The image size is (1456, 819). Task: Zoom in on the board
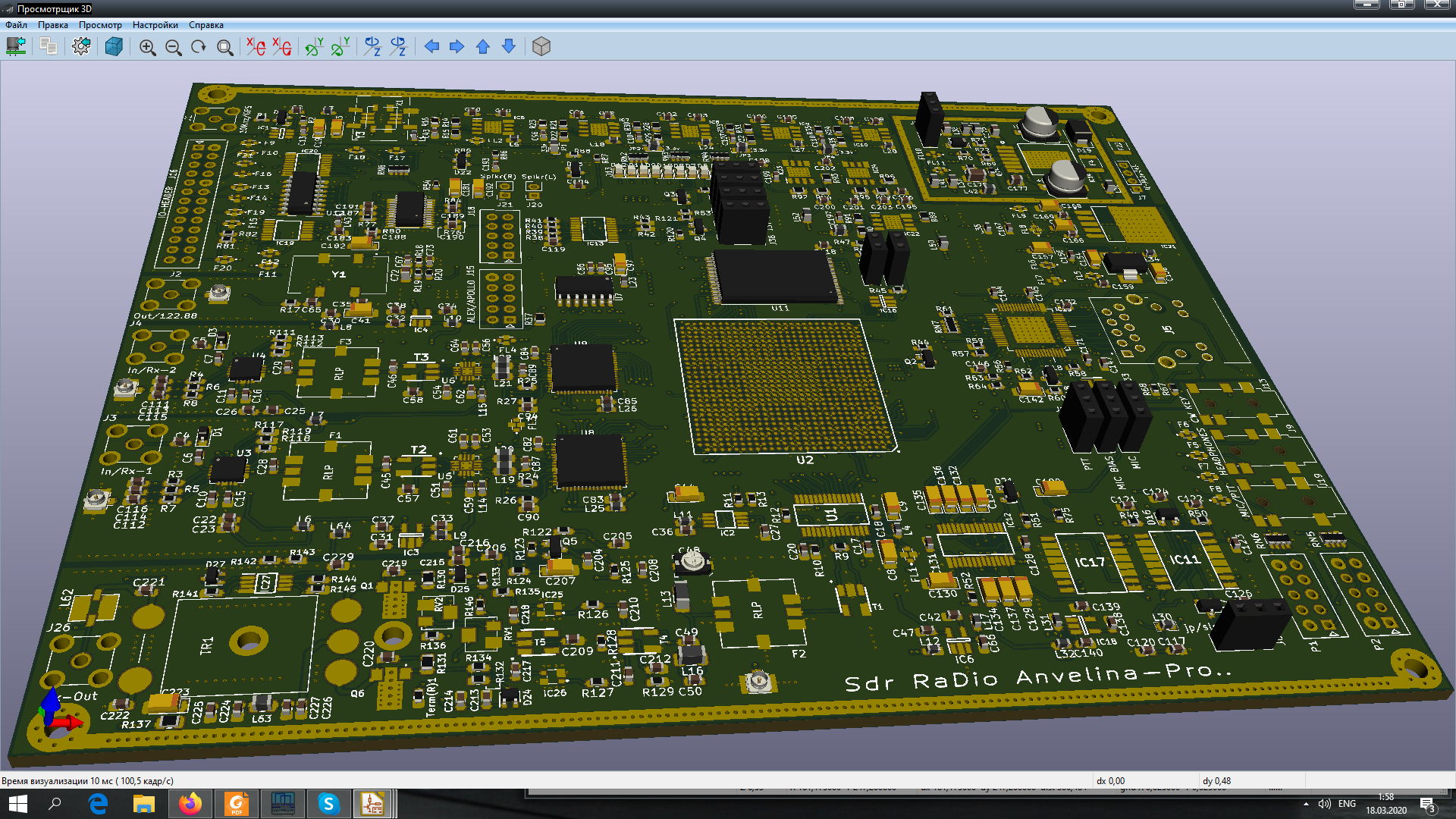tap(147, 47)
